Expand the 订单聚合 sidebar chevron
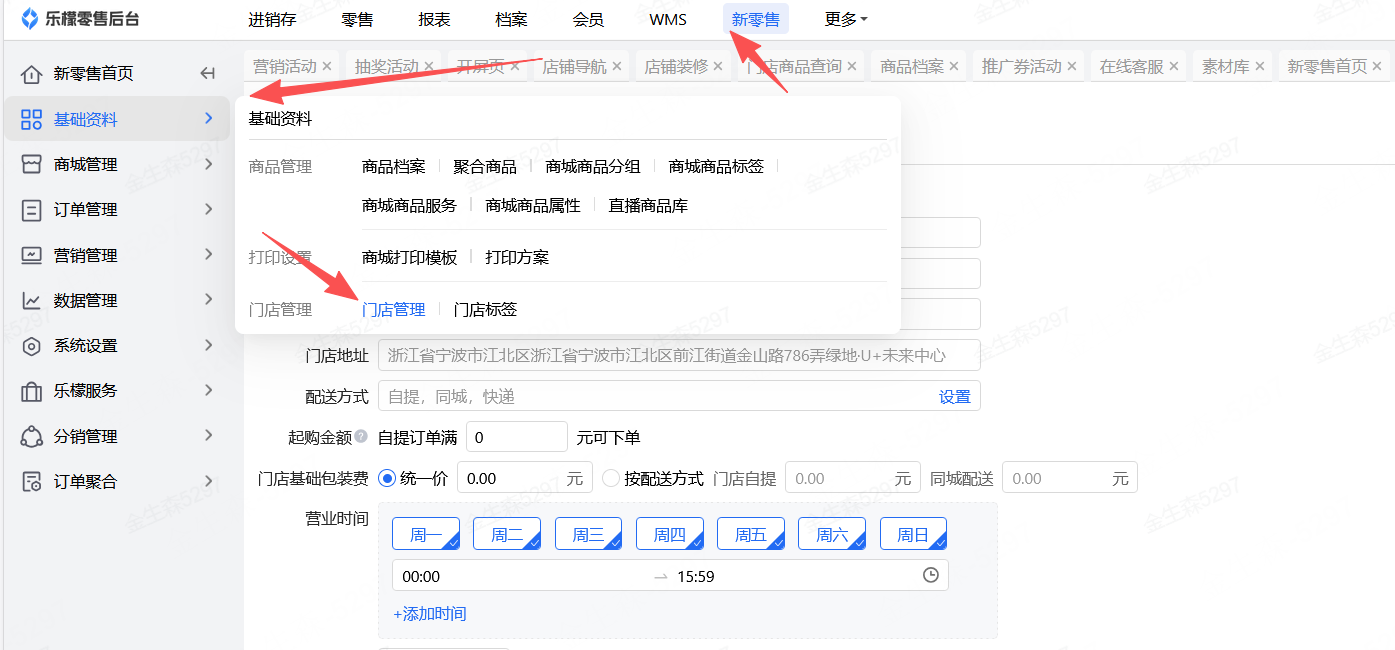This screenshot has height=650, width=1395. 208,481
